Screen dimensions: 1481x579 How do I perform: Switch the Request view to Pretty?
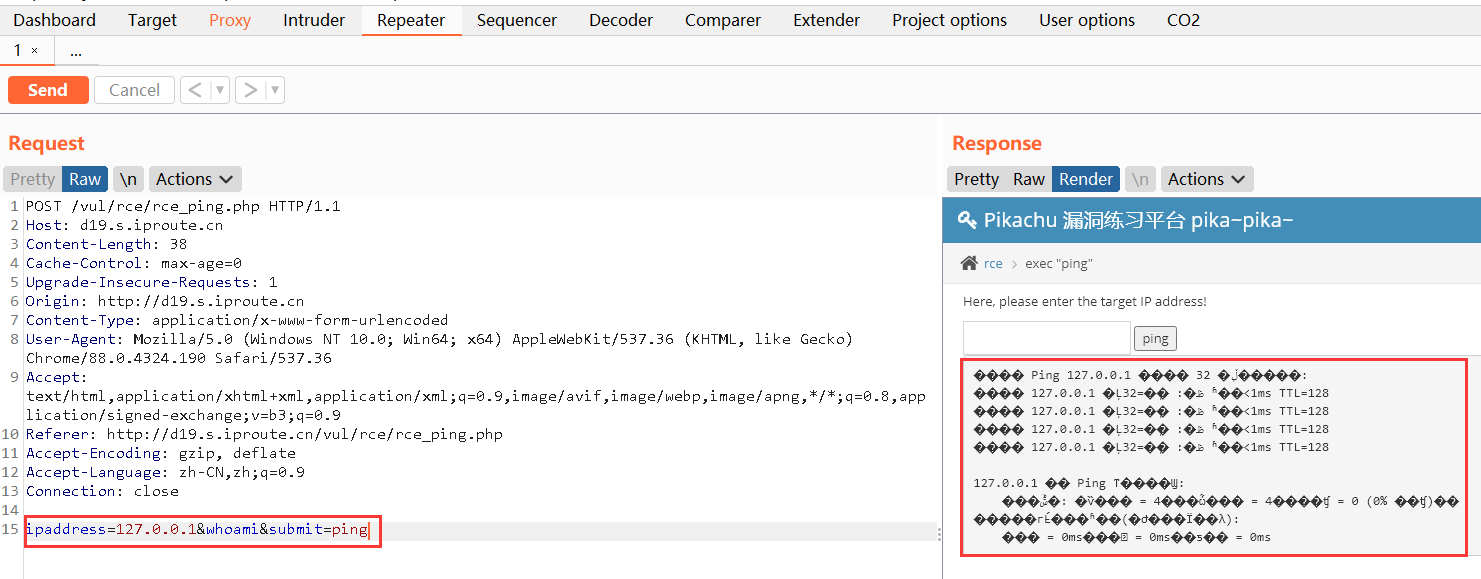[32, 179]
